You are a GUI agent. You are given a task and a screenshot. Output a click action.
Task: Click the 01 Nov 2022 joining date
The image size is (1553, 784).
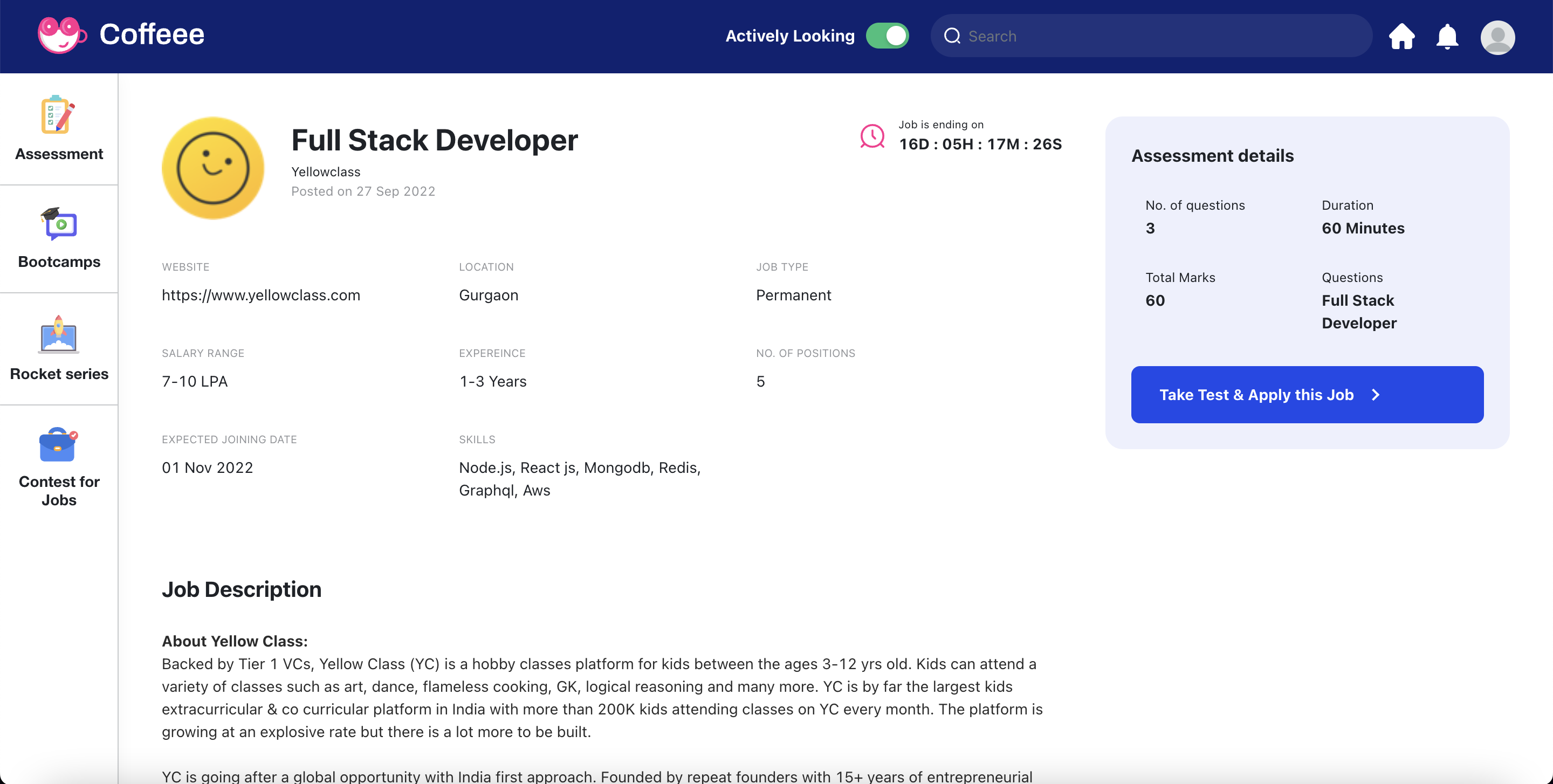pyautogui.click(x=208, y=468)
